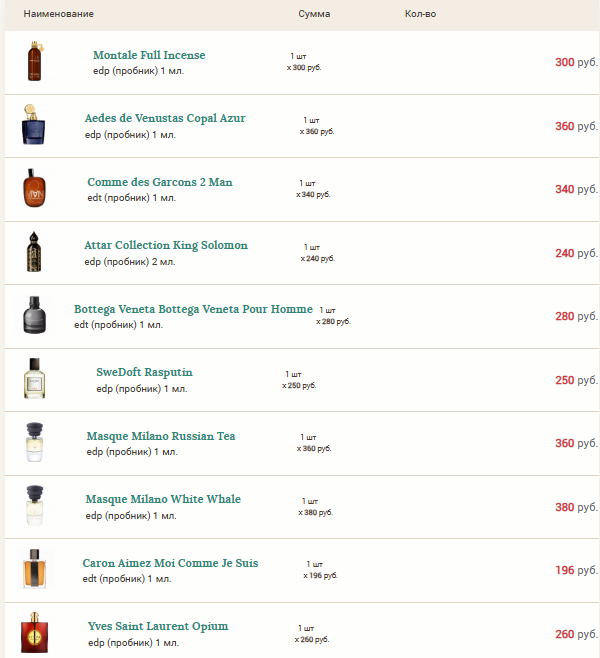Viewport: 600px width, 658px height.
Task: Click the '1 шт x 240 руб.' quantity text
Action: (x=318, y=253)
